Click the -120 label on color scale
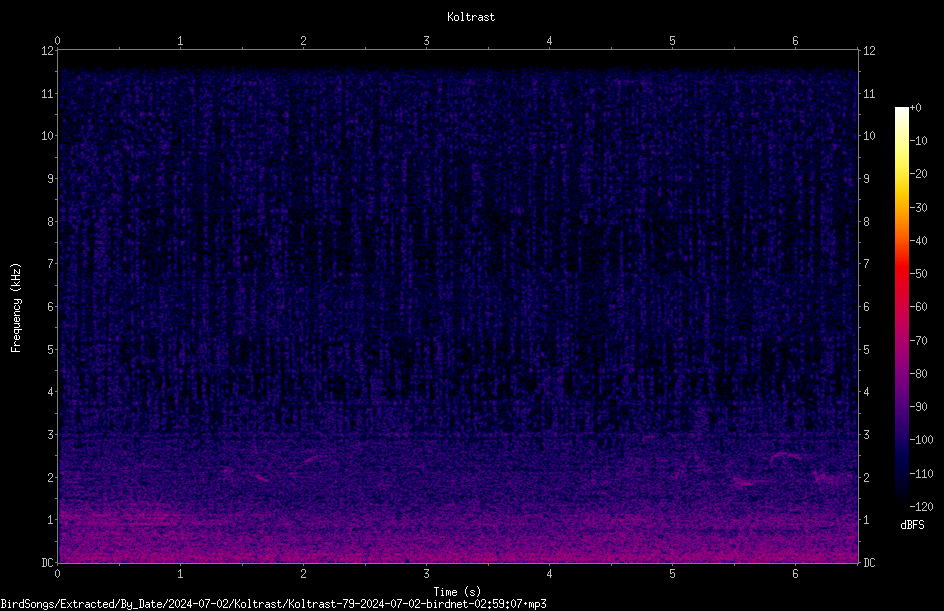Image resolution: width=944 pixels, height=611 pixels. pos(921,507)
